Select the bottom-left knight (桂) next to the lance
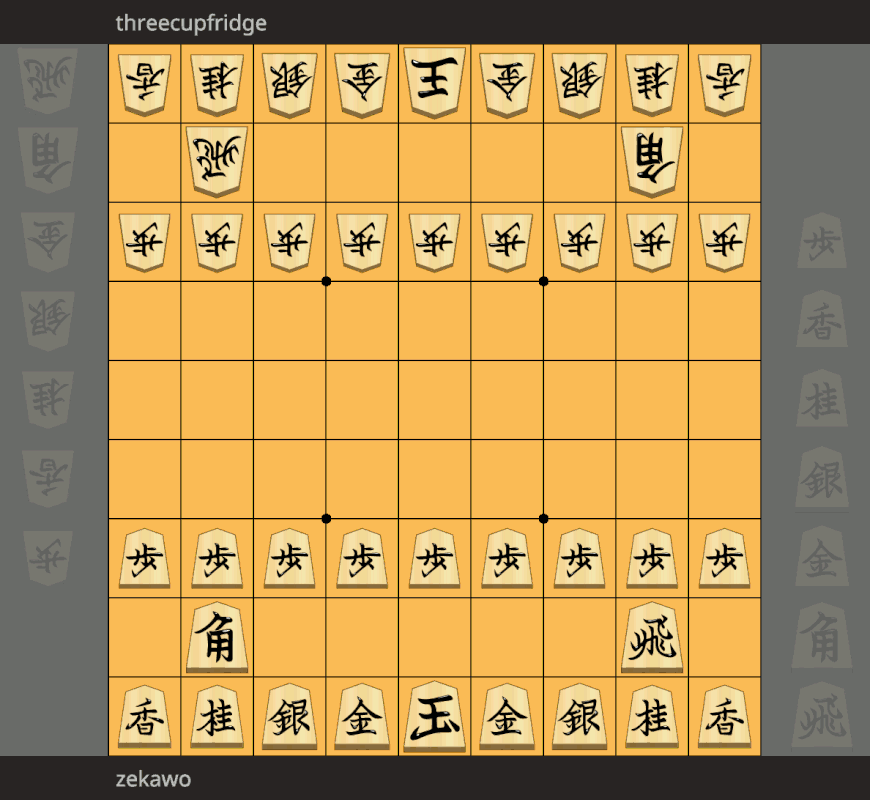This screenshot has width=870, height=800. [217, 717]
